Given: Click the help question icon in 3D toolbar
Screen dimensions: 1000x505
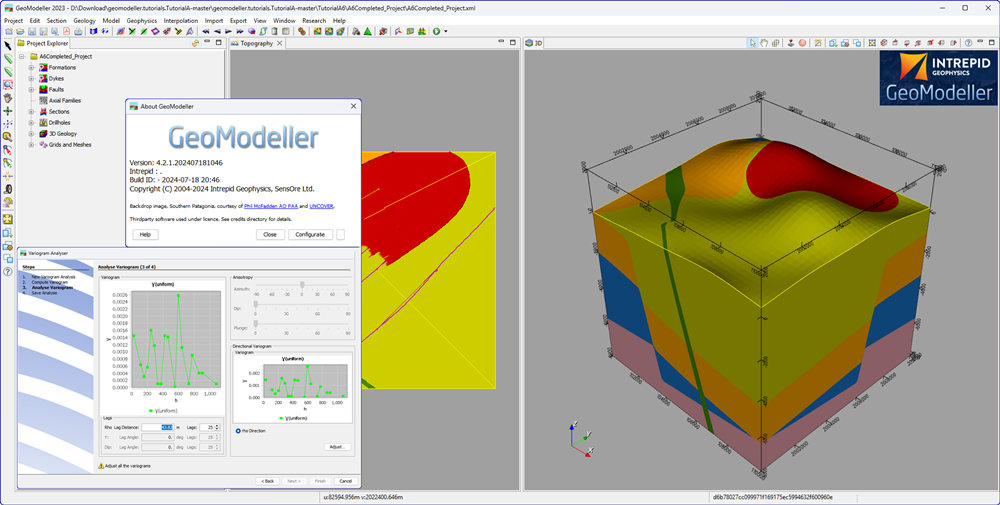Looking at the screenshot, I should click(x=969, y=43).
